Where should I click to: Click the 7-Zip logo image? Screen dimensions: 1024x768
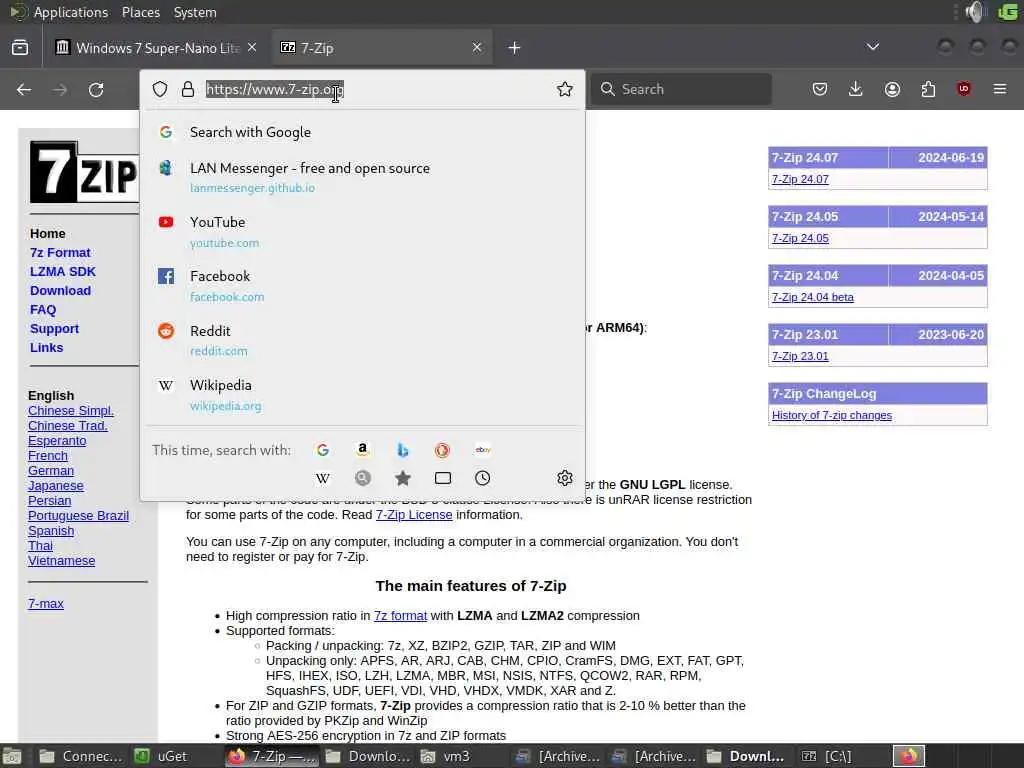(84, 172)
